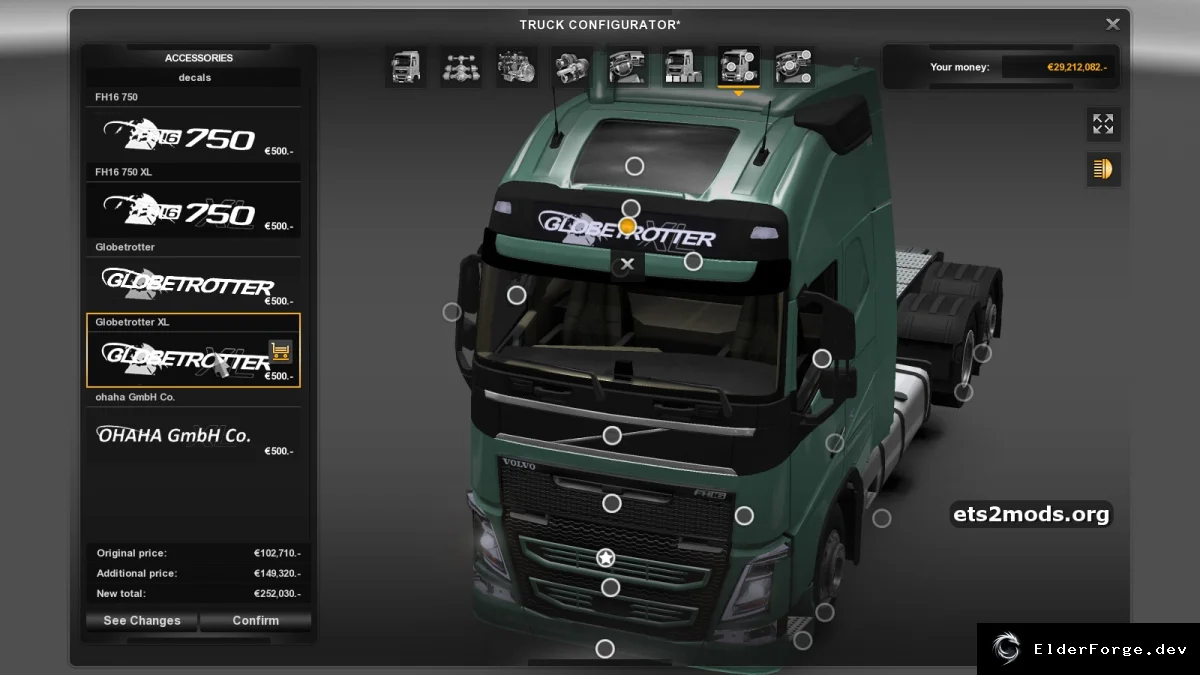Screen dimensions: 1200x675
Task: Select the Globetrotter decal thumbnail
Action: pyautogui.click(x=193, y=284)
